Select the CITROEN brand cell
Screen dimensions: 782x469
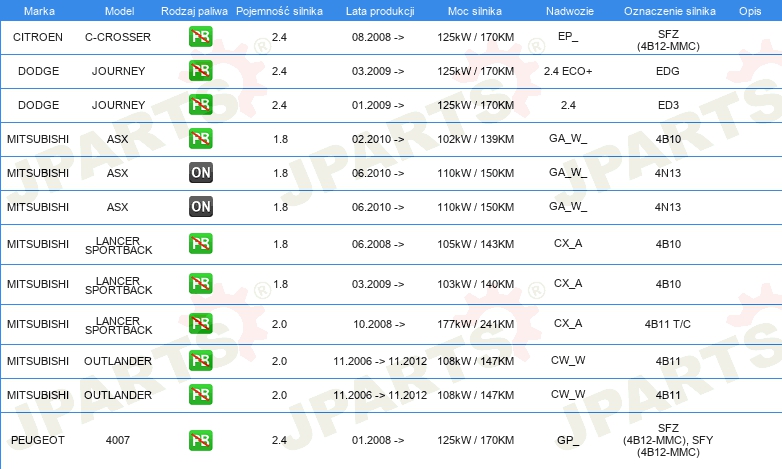pos(38,37)
